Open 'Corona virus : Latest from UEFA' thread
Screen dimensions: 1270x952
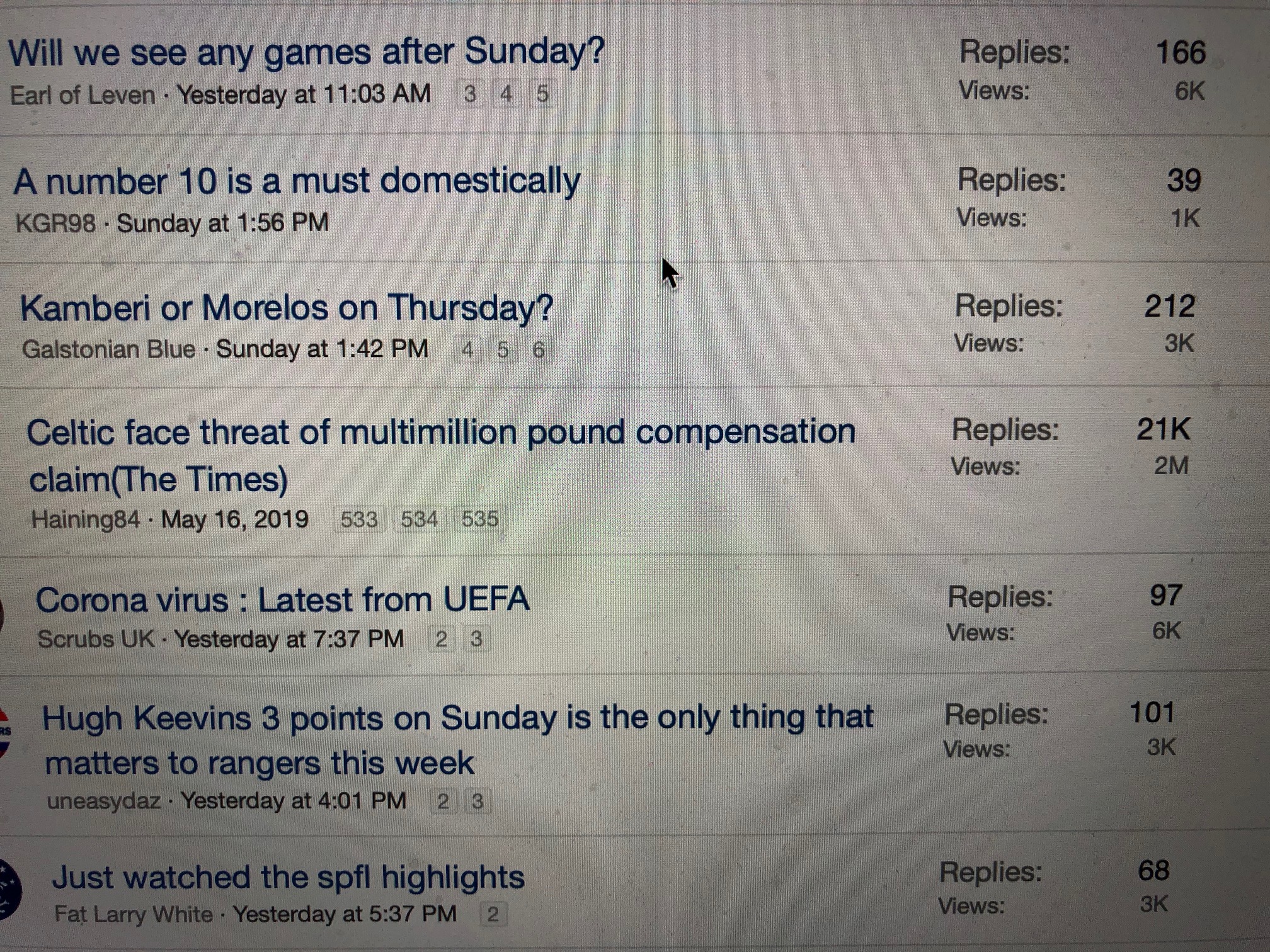tap(282, 599)
